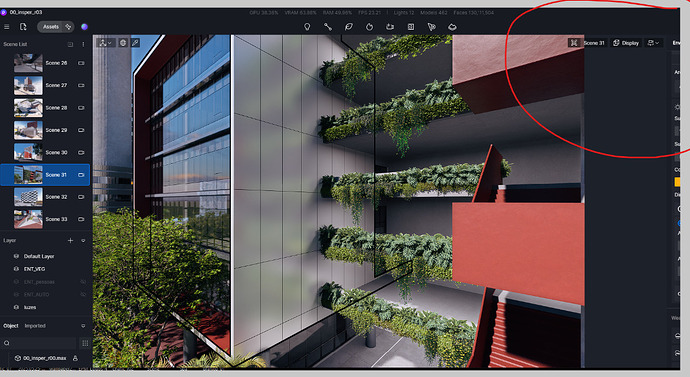Open the Assets library button
Image resolution: width=690 pixels, height=377 pixels.
[x=55, y=27]
